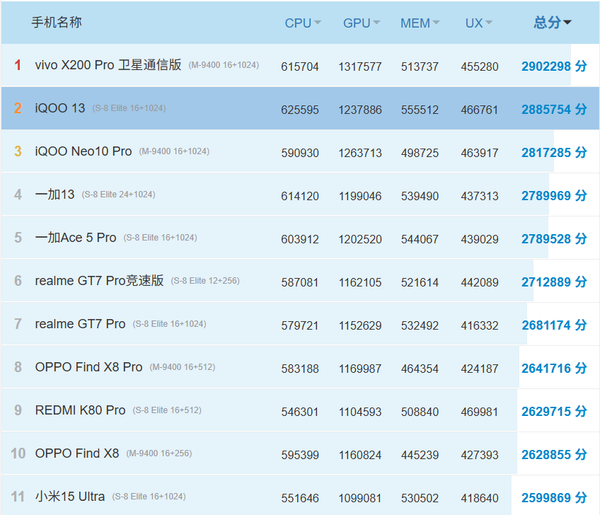
Task: Open OPPO Find X8 Pro entry
Action: (88, 367)
